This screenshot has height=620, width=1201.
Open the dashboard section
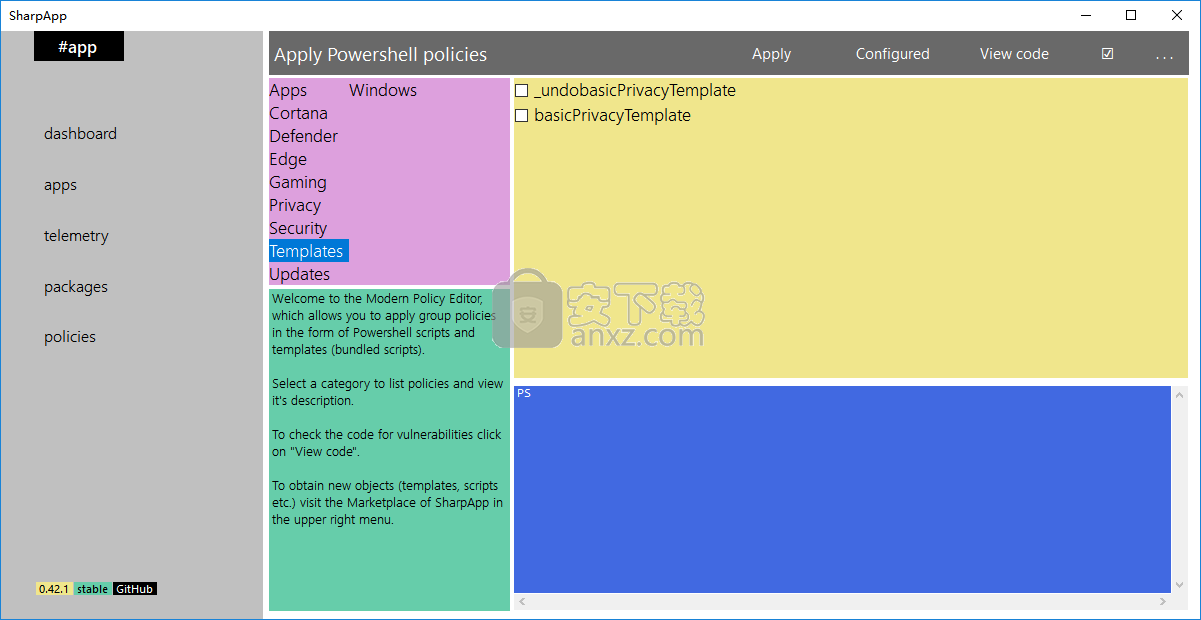click(80, 134)
